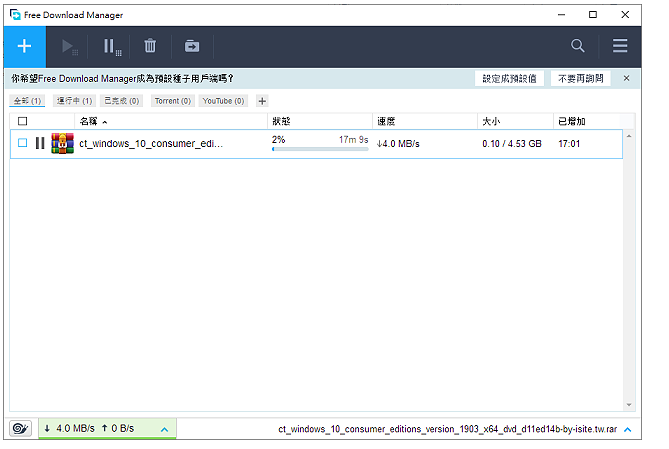Add a new download with plus button

coord(25,47)
